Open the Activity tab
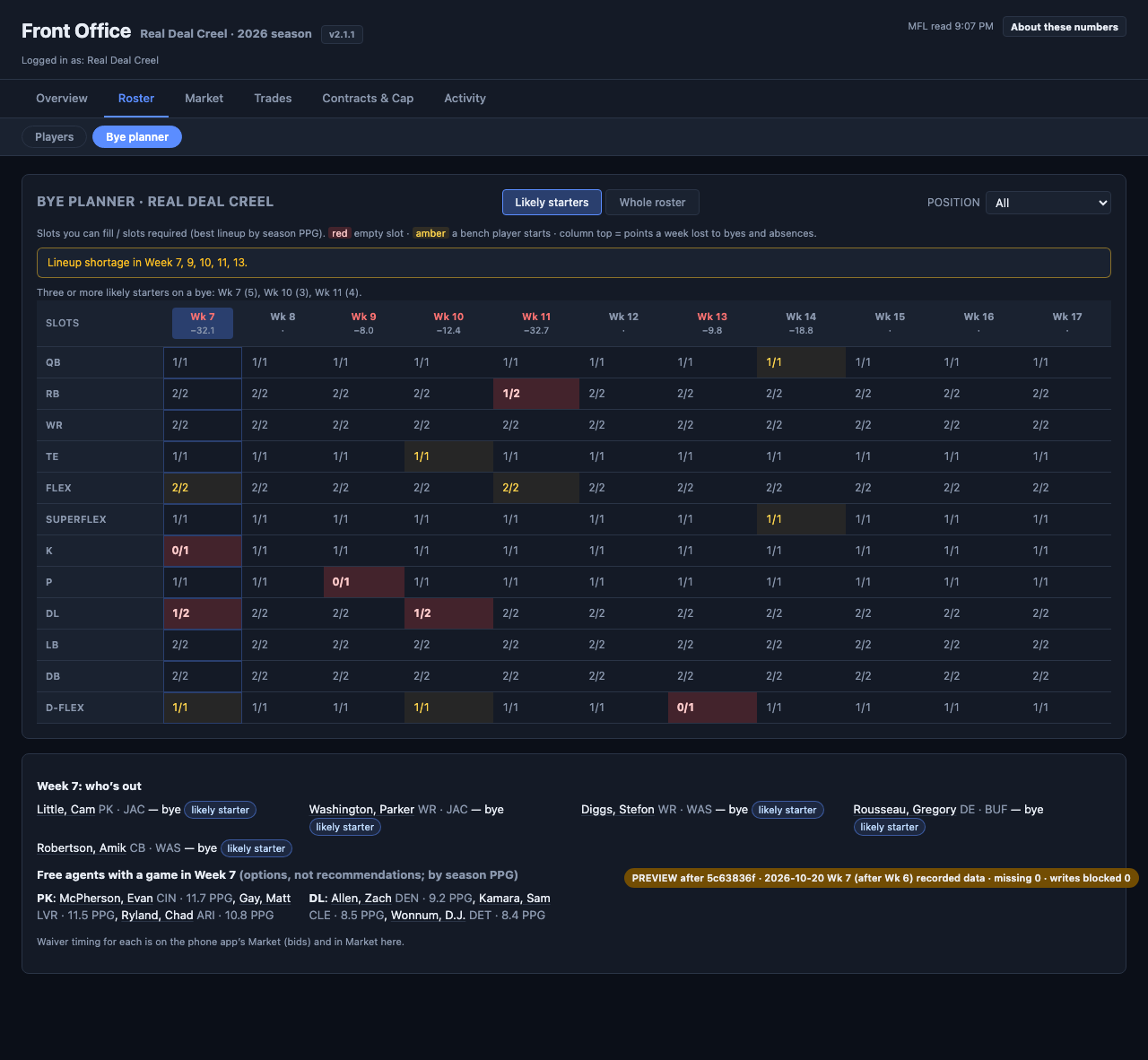Viewport: 1148px width, 1060px height. 465,99
